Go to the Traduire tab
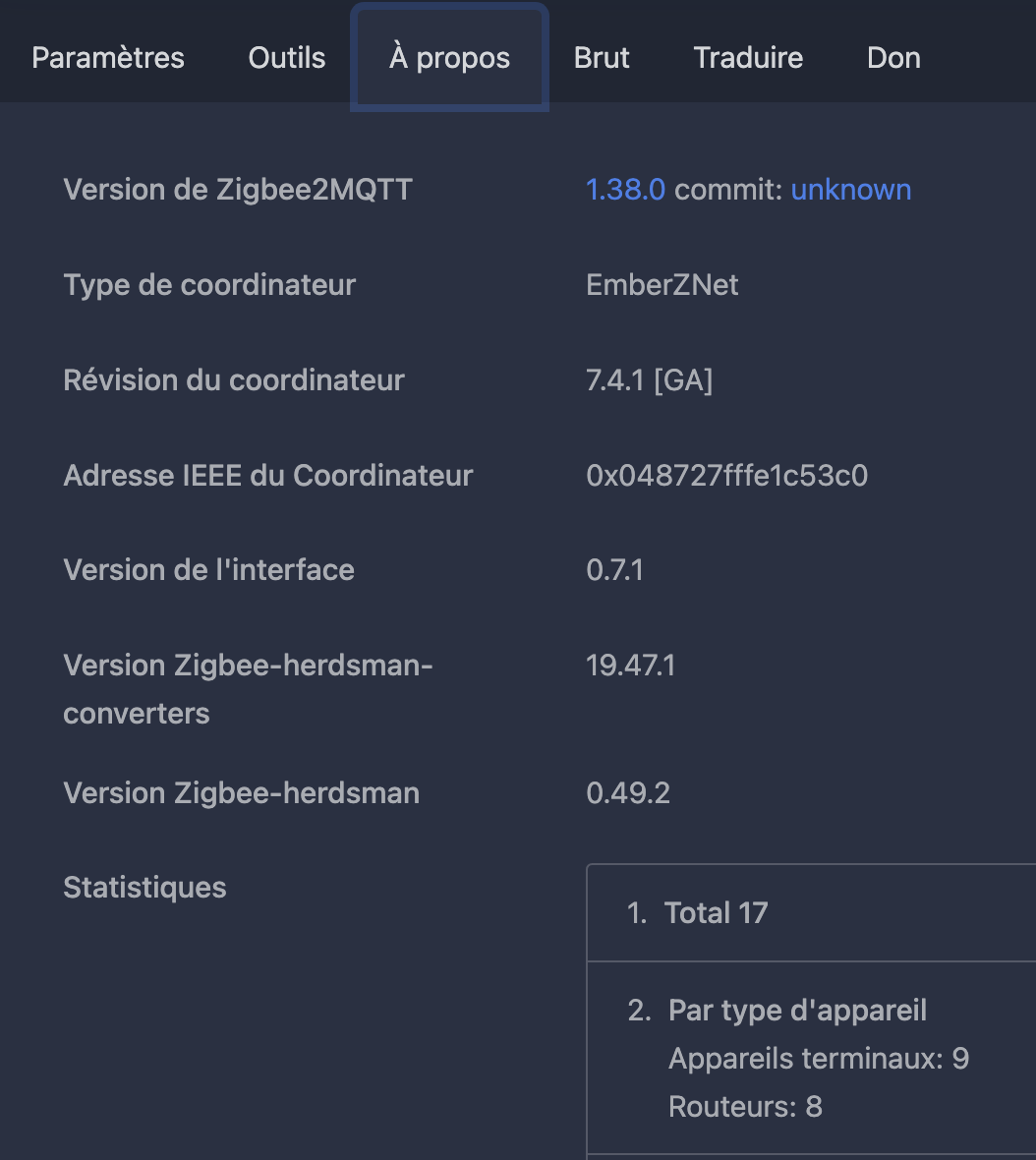This screenshot has height=1160, width=1036. 748,58
